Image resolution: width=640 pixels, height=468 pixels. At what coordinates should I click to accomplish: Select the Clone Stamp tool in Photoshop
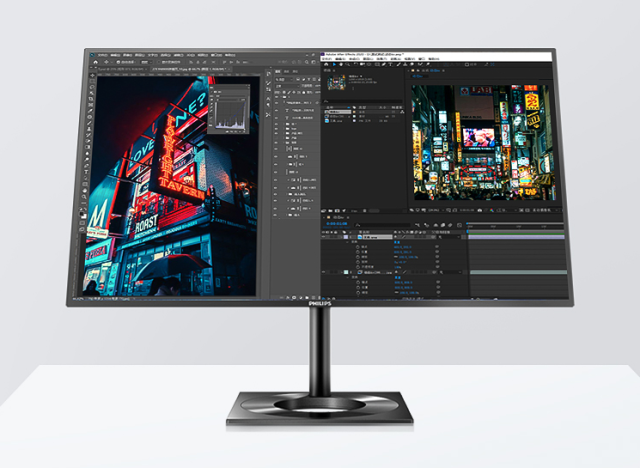89,129
